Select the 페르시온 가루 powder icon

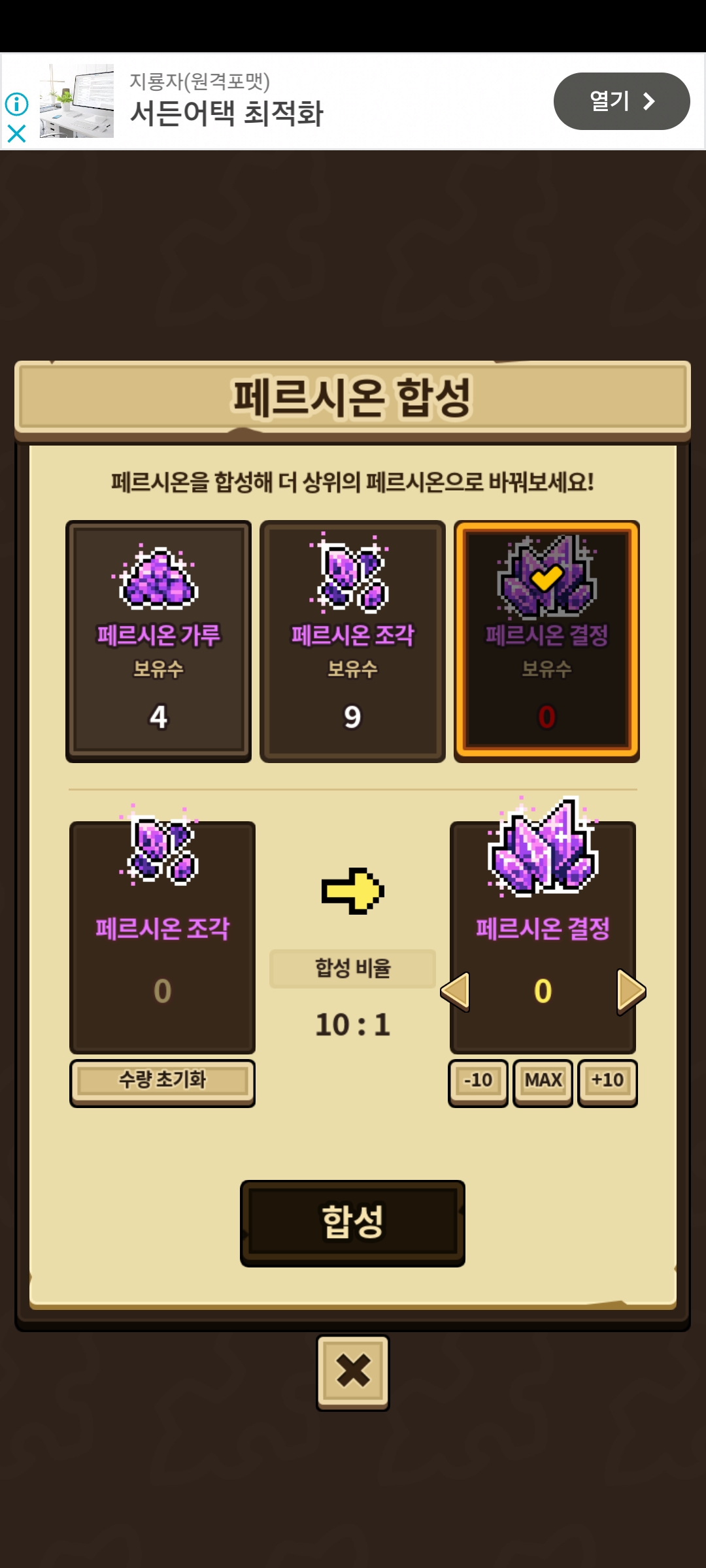(x=158, y=578)
